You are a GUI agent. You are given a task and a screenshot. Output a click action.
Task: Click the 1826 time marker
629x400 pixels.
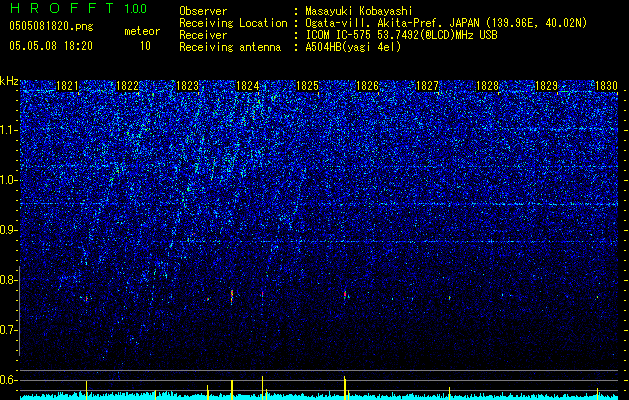pos(367,86)
